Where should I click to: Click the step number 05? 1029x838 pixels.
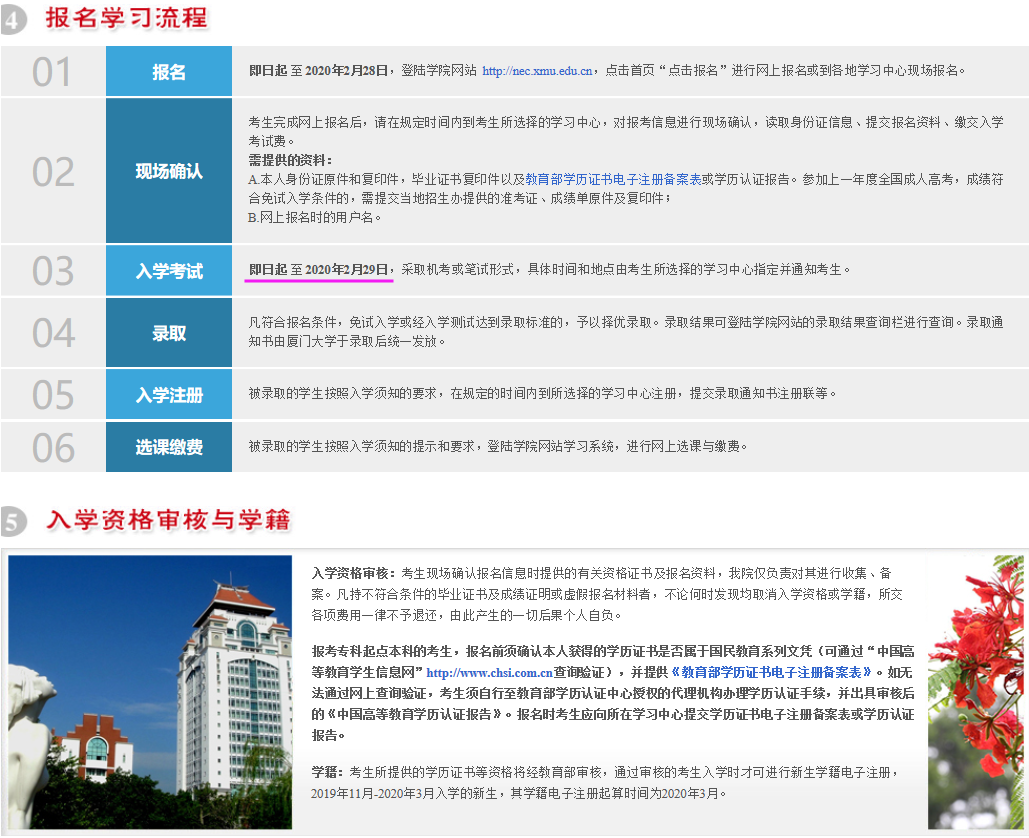click(53, 395)
